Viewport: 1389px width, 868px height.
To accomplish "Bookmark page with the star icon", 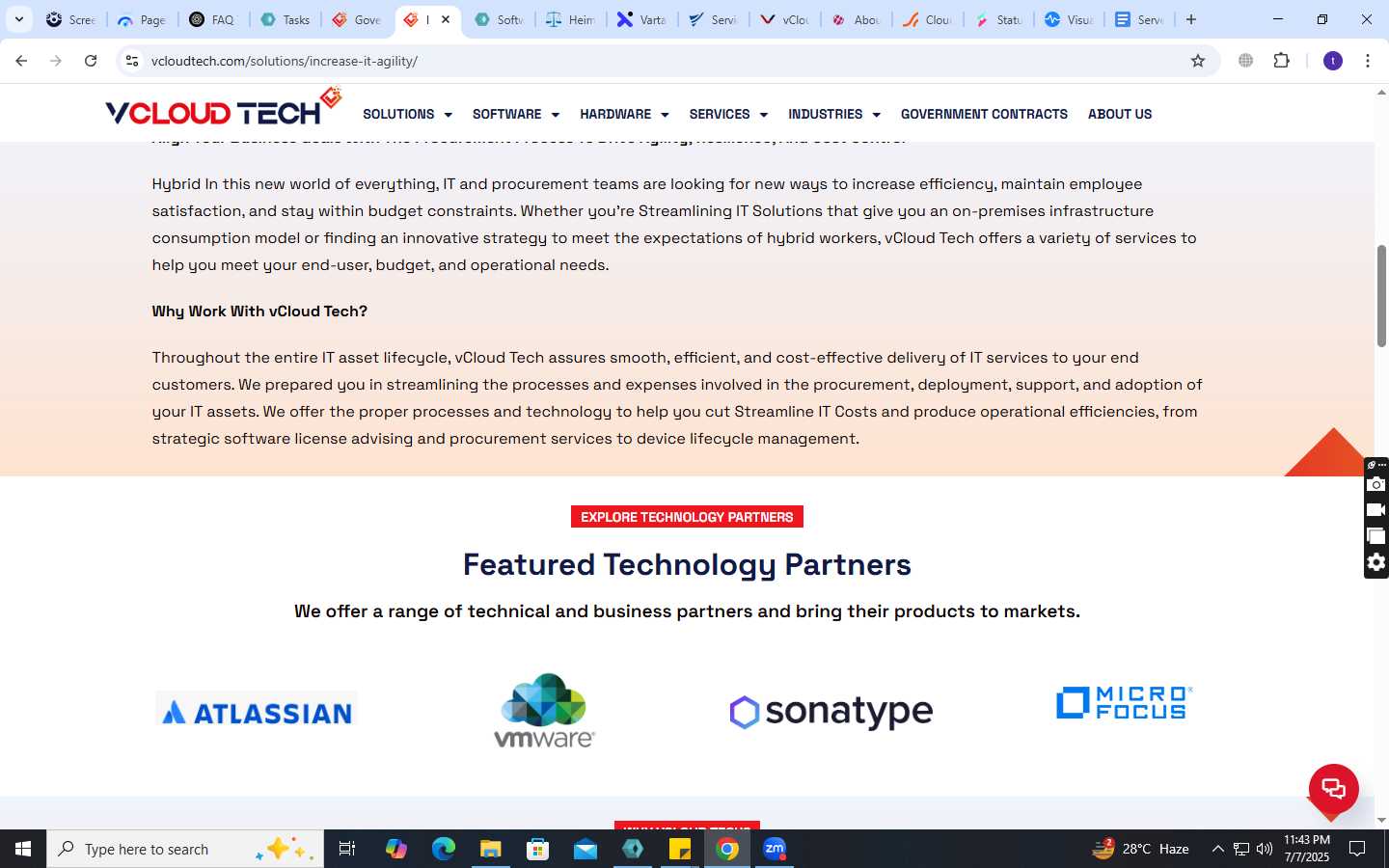I will tap(1198, 61).
